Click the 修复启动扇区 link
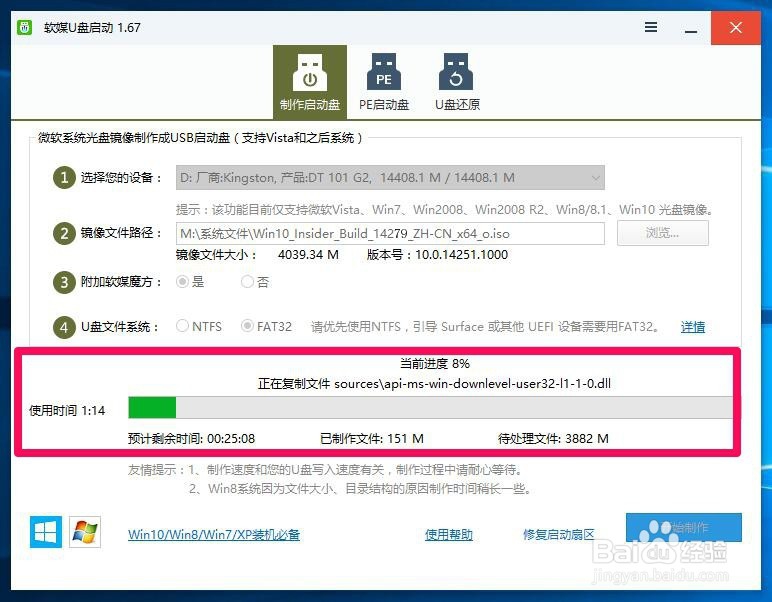 click(x=559, y=535)
